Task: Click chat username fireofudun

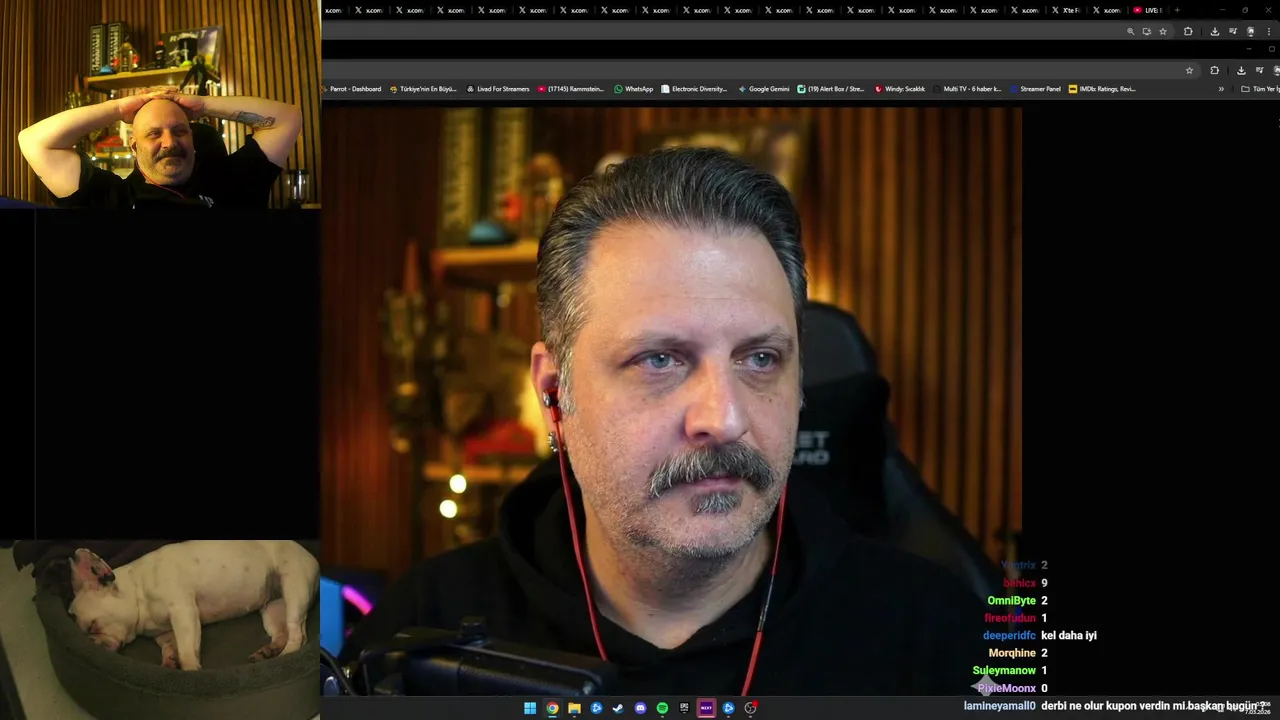Action: point(1010,618)
